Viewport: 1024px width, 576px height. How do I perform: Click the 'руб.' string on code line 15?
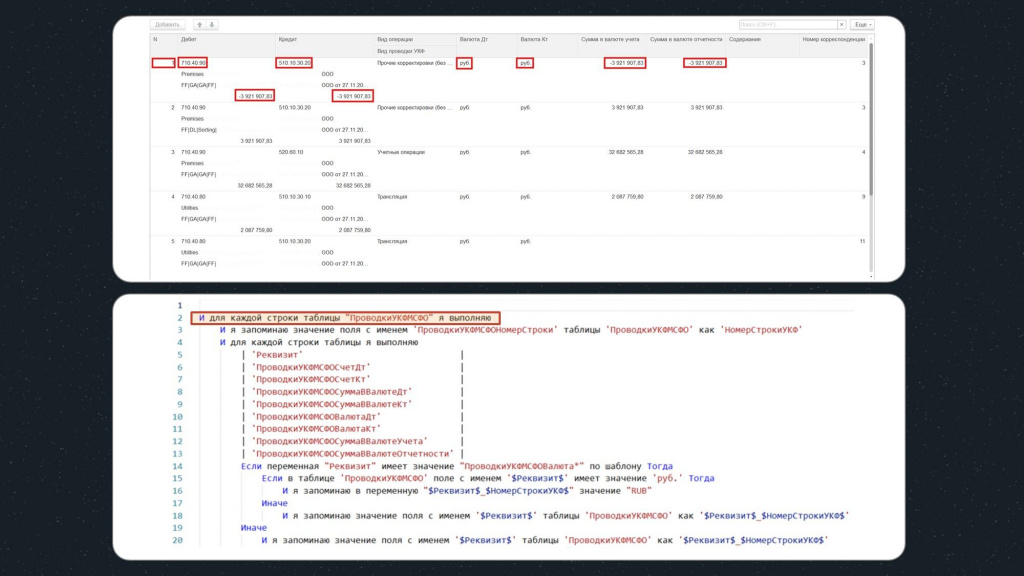[x=667, y=479]
